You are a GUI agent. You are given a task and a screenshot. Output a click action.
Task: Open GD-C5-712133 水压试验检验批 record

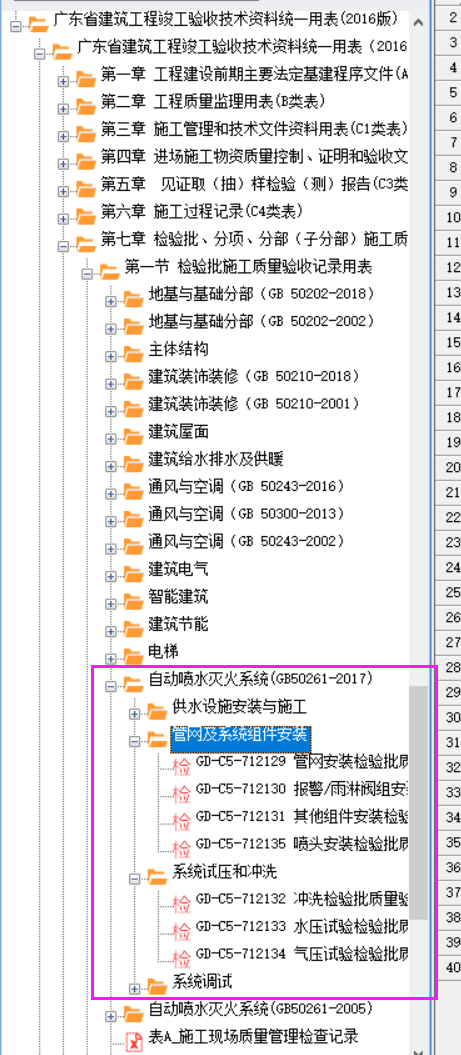coord(302,926)
